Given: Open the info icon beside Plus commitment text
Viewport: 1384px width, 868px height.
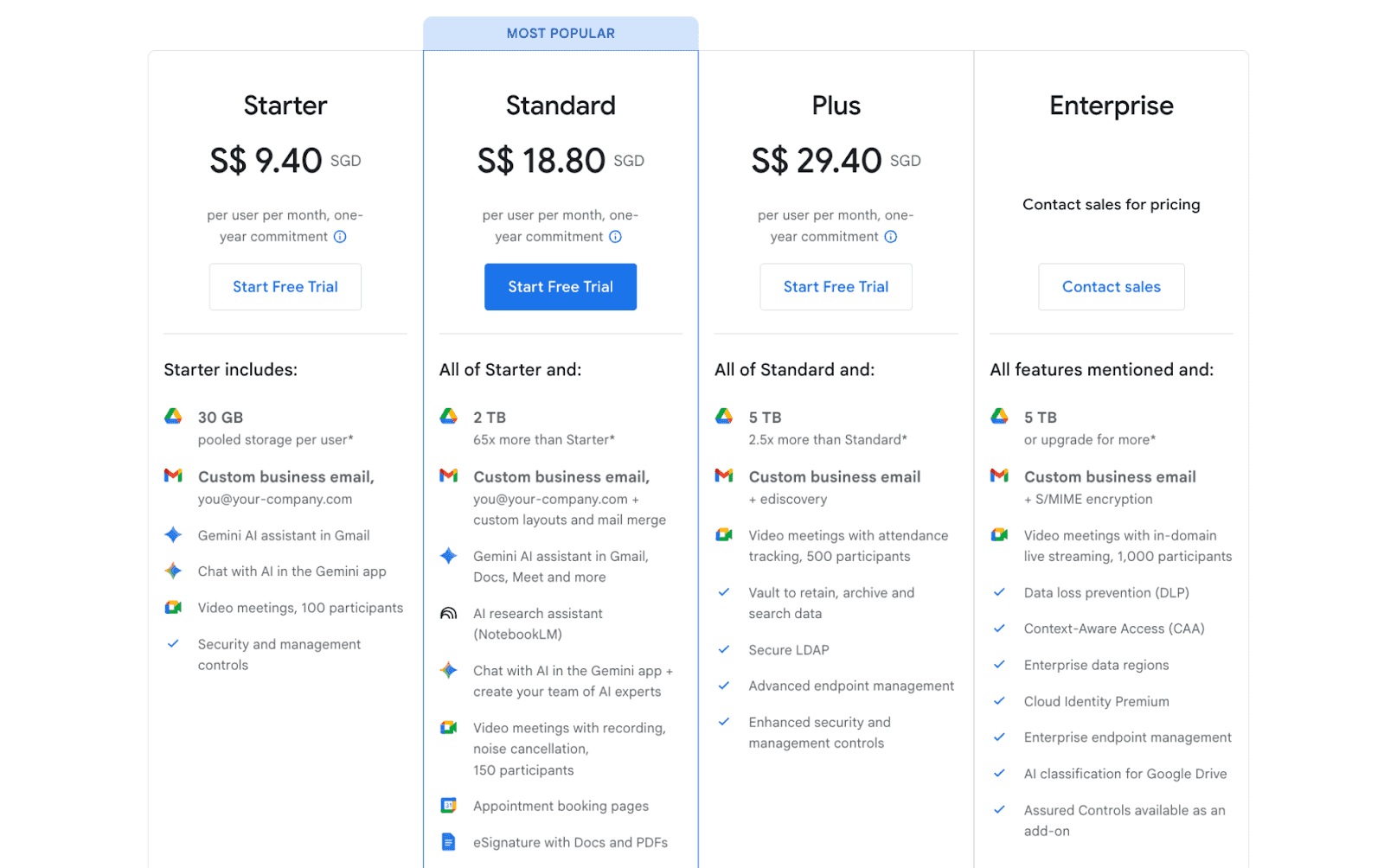Looking at the screenshot, I should [x=891, y=237].
